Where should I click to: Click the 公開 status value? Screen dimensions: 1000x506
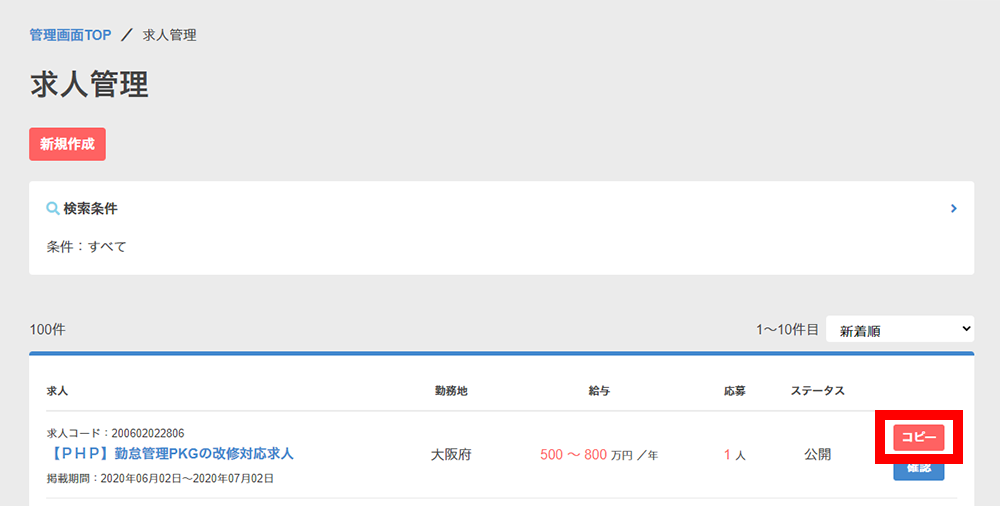click(x=817, y=455)
